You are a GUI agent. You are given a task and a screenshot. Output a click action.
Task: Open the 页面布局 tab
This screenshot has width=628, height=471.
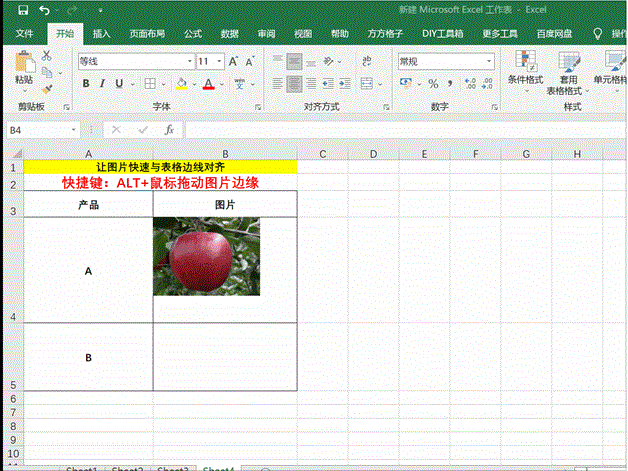(x=149, y=33)
